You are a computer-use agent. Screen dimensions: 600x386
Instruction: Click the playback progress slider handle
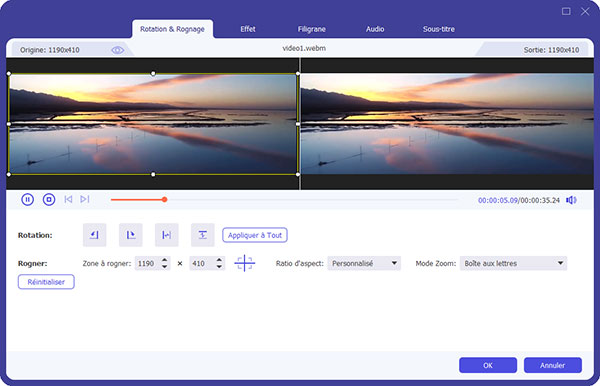click(165, 199)
